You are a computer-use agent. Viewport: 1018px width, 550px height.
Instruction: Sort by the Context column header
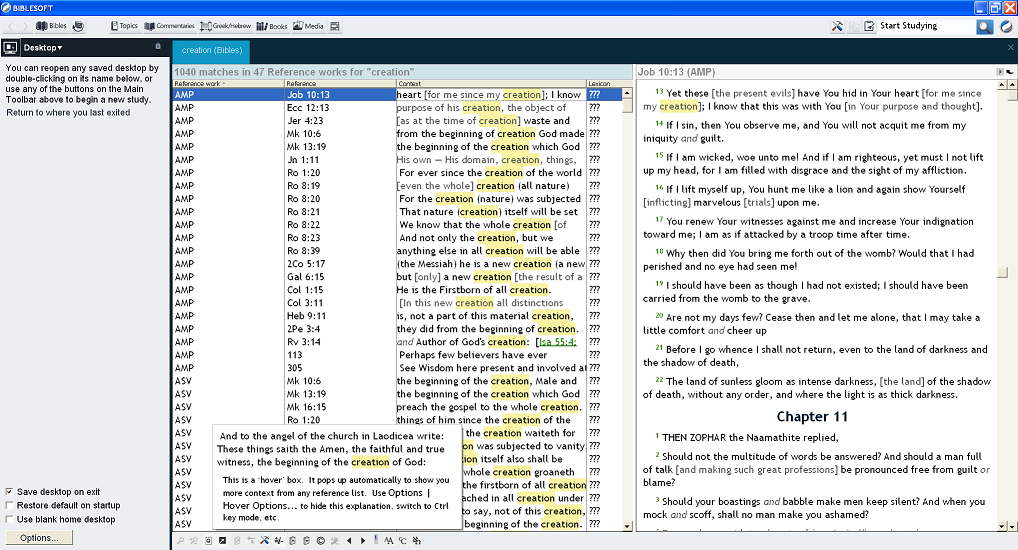(x=491, y=84)
